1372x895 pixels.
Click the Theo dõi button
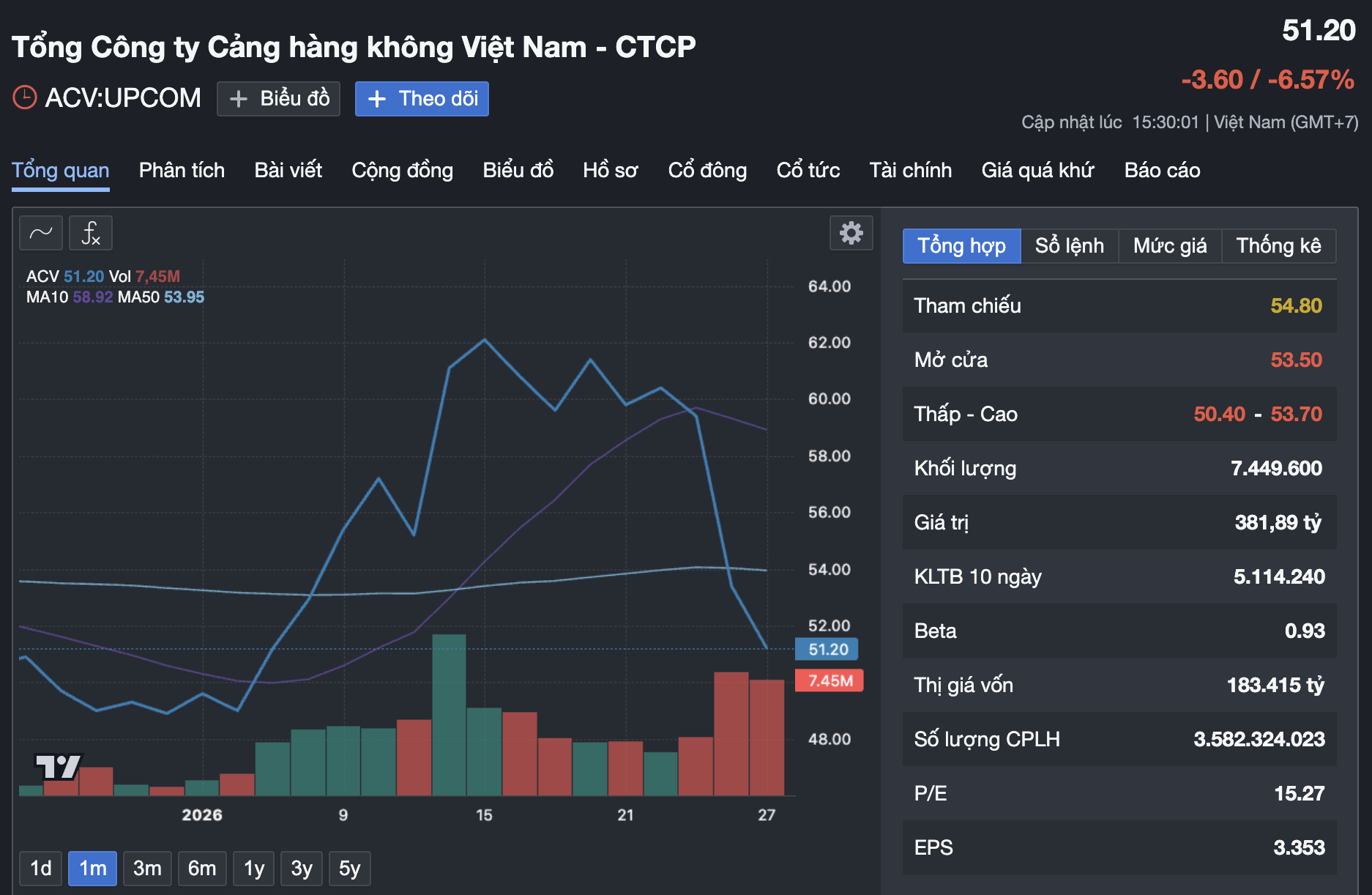coord(422,98)
